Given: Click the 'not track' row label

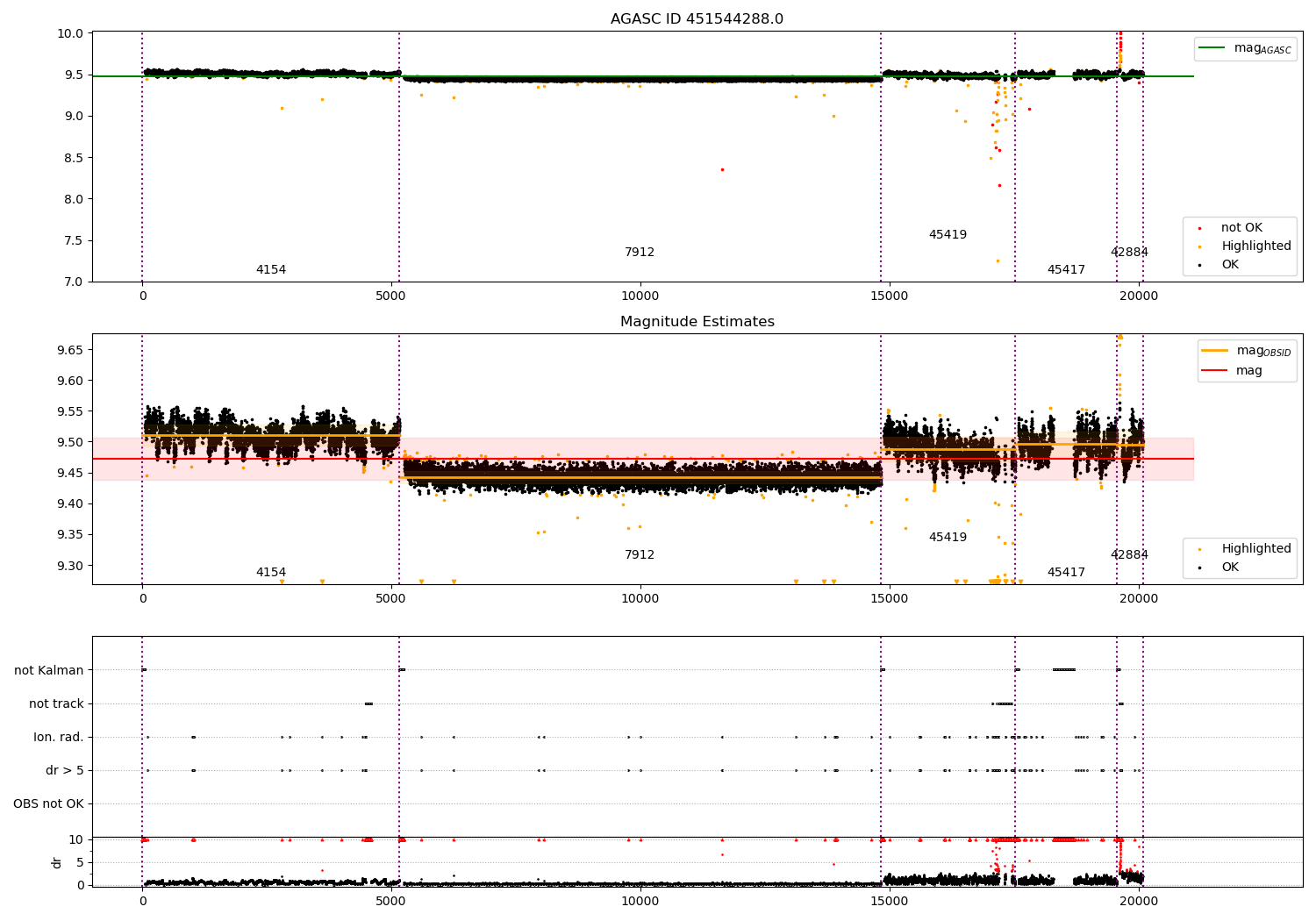Looking at the screenshot, I should click(56, 704).
